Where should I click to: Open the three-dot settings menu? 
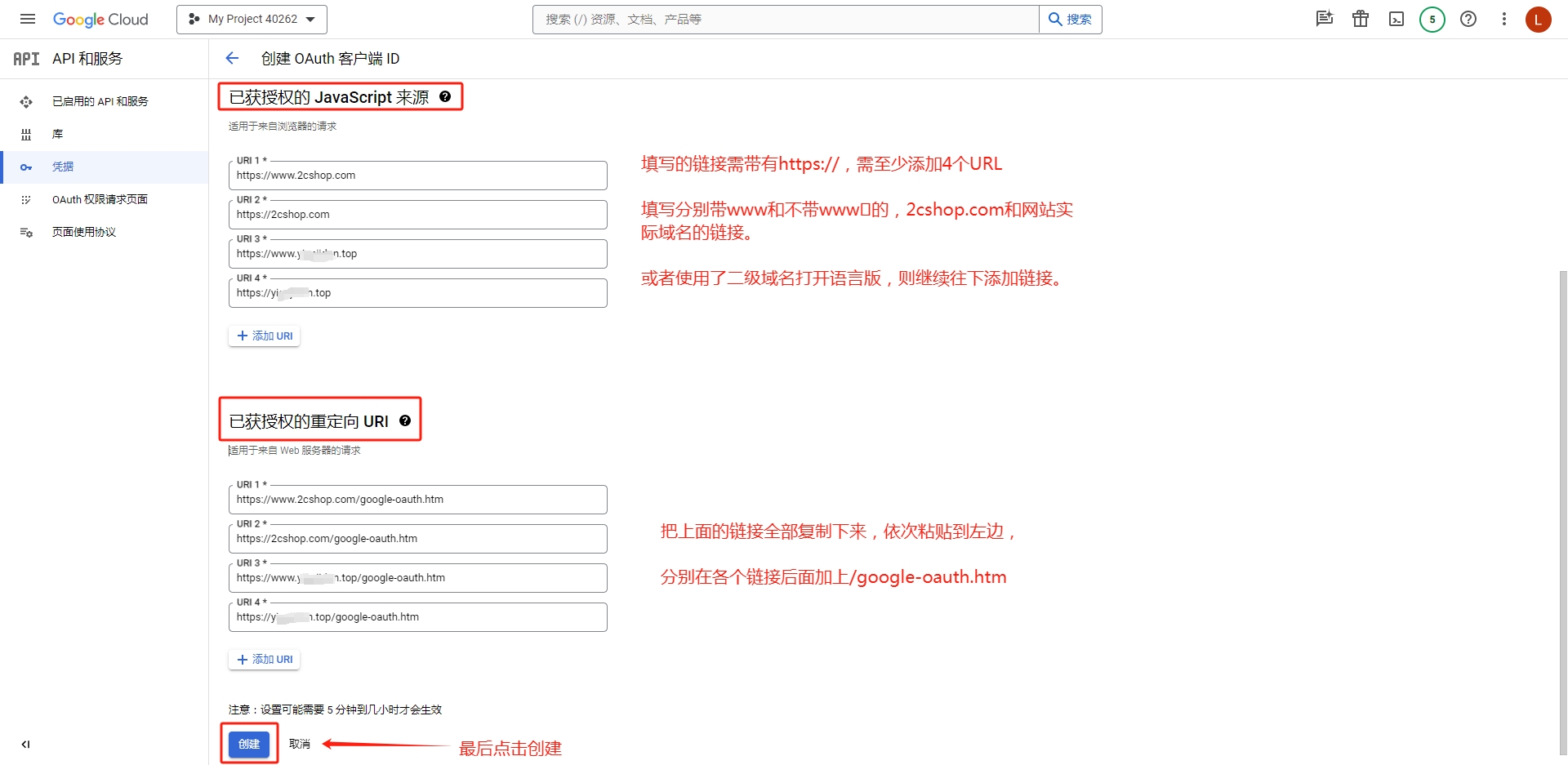1504,19
